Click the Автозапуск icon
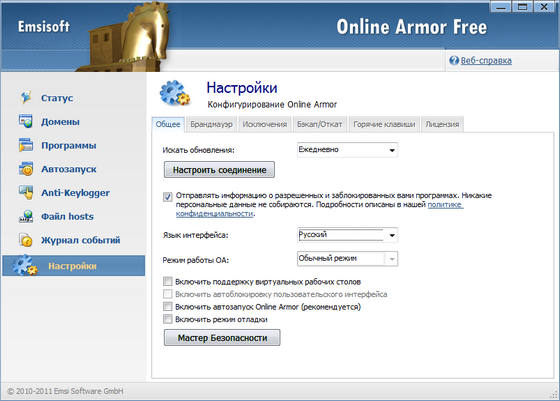The image size is (560, 401). pyautogui.click(x=26, y=169)
